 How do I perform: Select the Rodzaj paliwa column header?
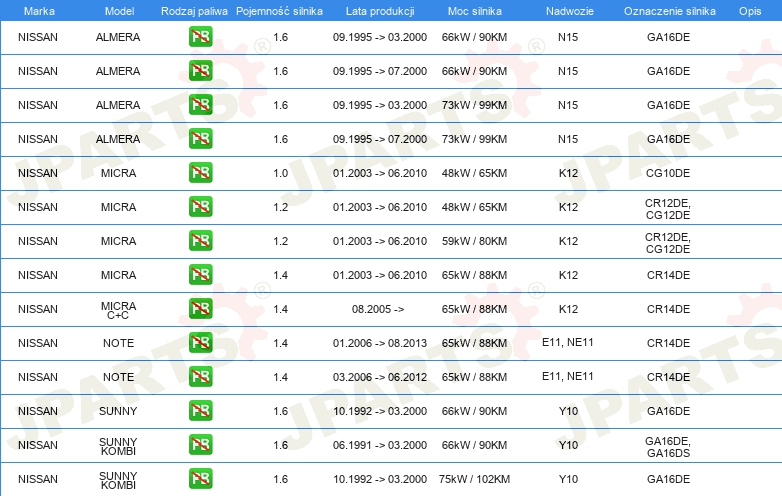194,10
